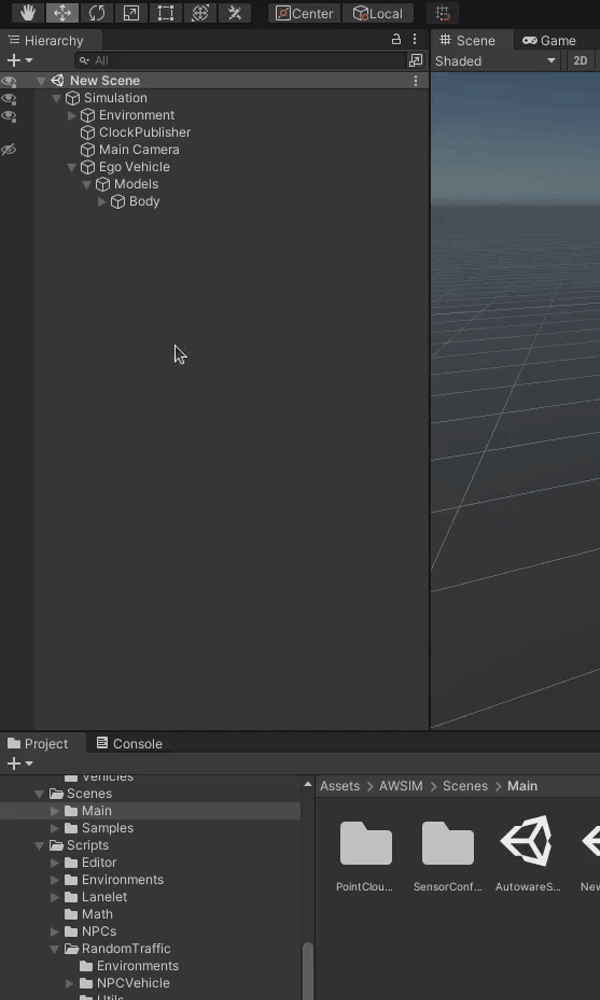Collapse the Models object
This screenshot has height=1000, width=600.
pos(87,184)
